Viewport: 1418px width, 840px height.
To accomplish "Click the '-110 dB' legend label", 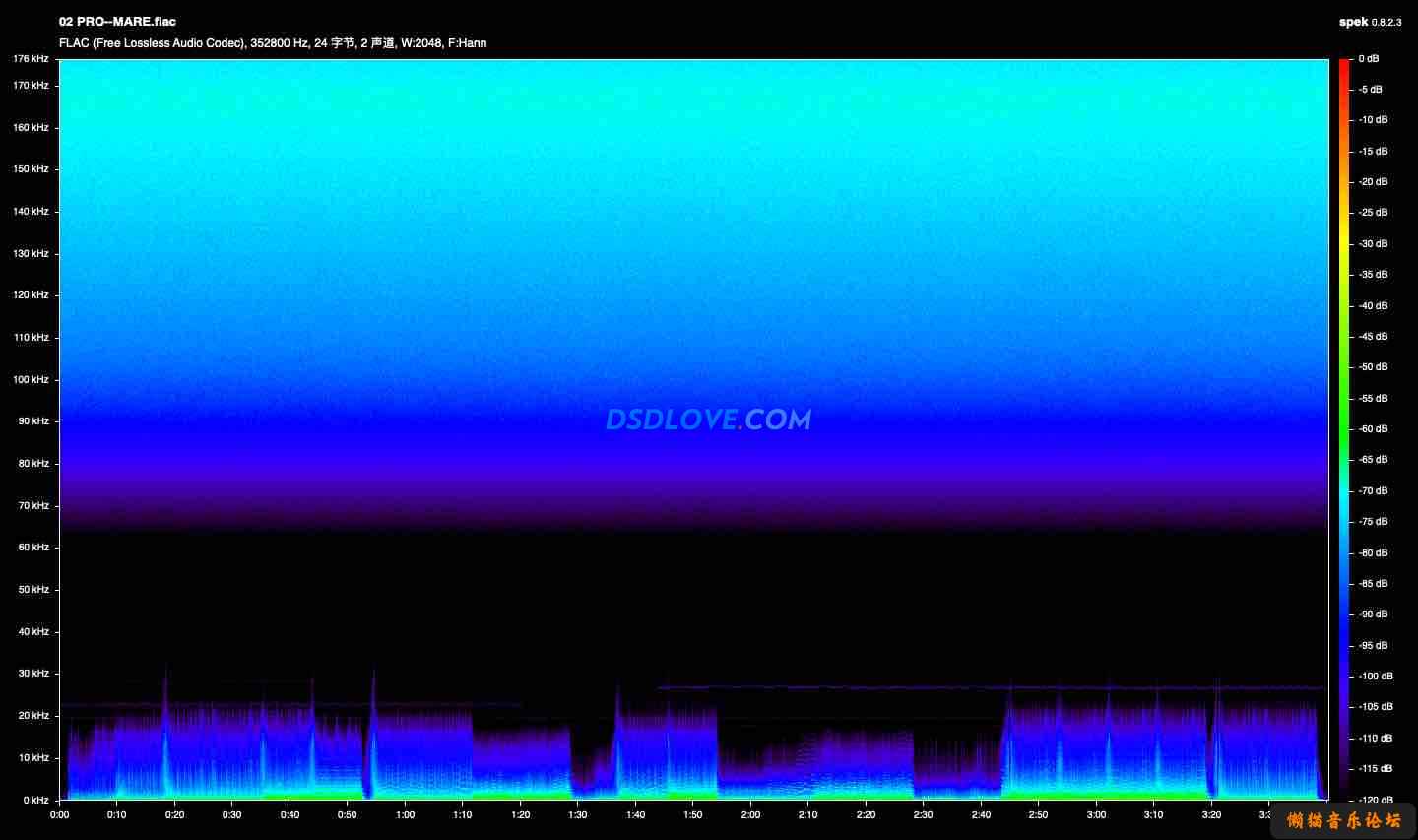I will click(1376, 739).
